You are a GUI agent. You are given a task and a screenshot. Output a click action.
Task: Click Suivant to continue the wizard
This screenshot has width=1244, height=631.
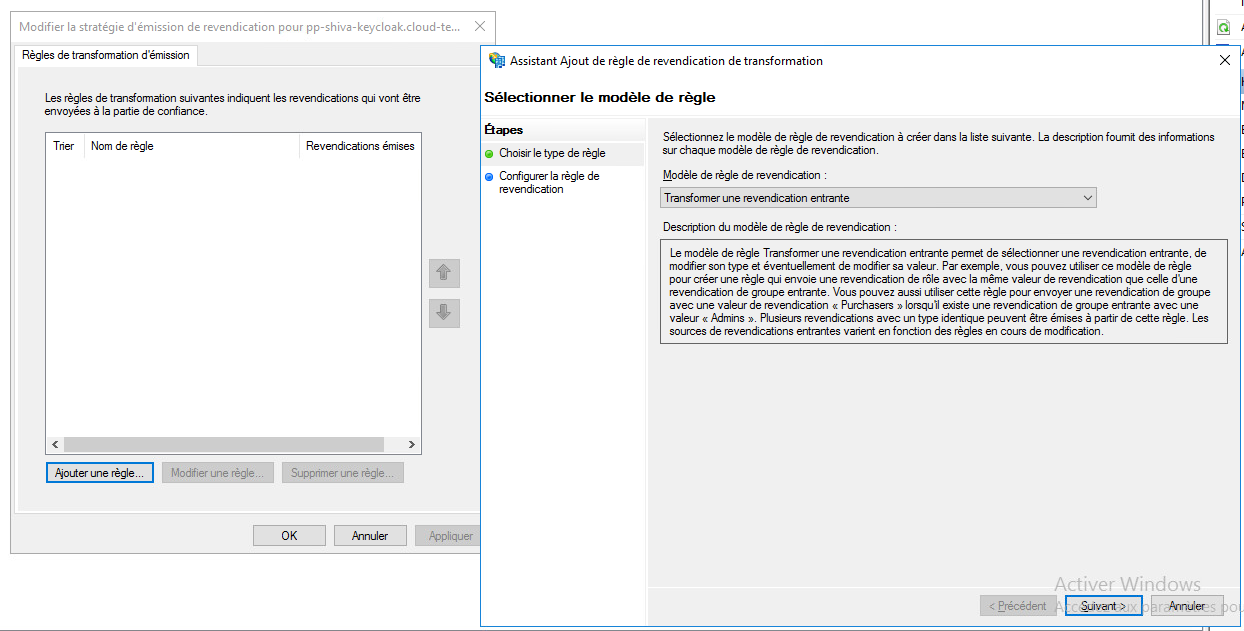point(1103,606)
